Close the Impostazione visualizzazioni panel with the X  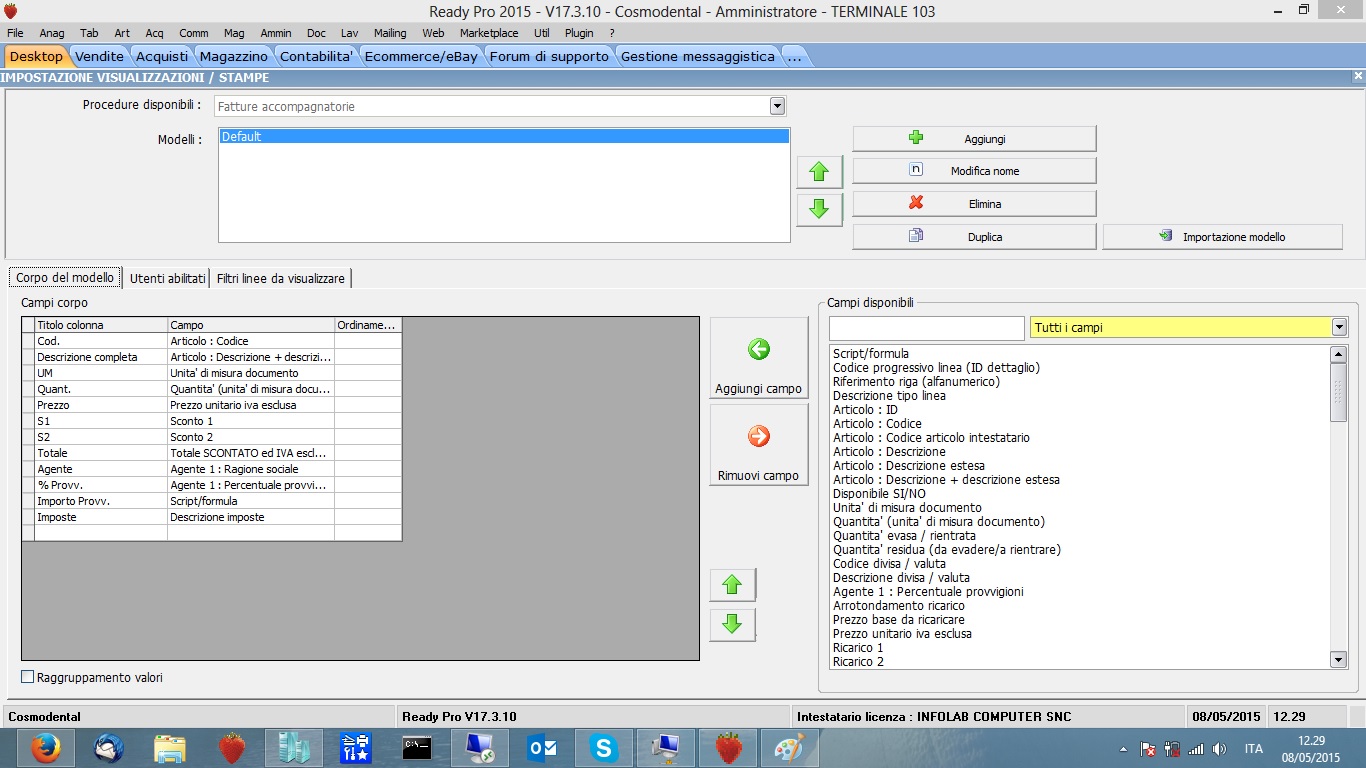1358,76
